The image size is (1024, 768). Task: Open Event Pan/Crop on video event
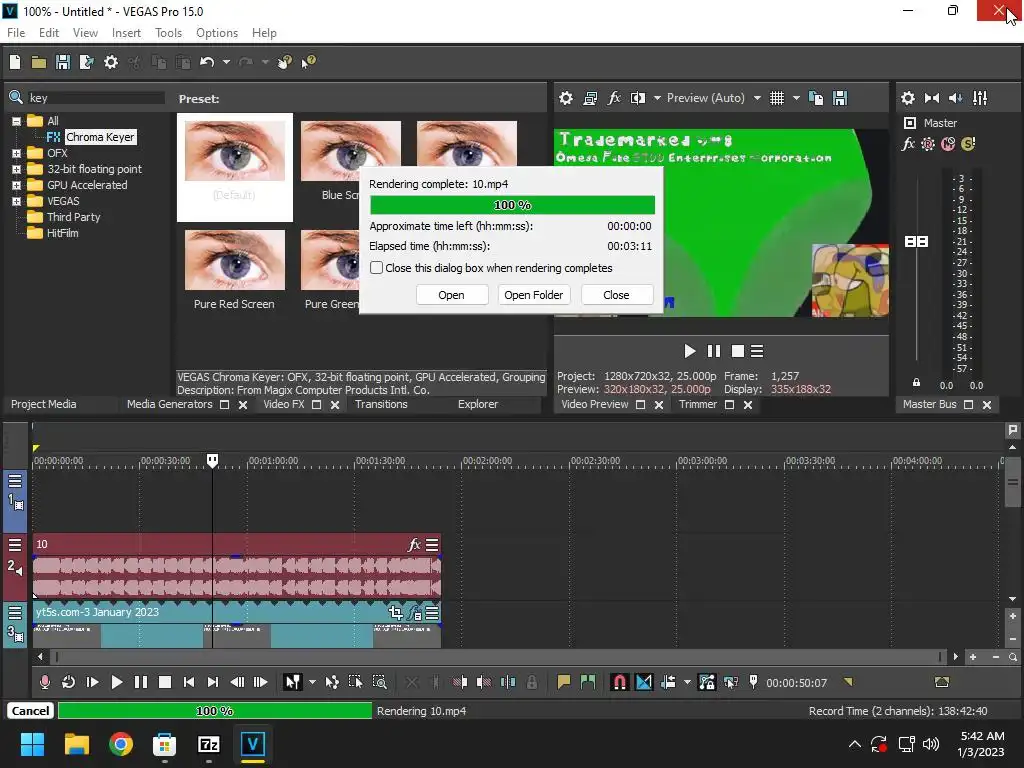click(x=395, y=613)
